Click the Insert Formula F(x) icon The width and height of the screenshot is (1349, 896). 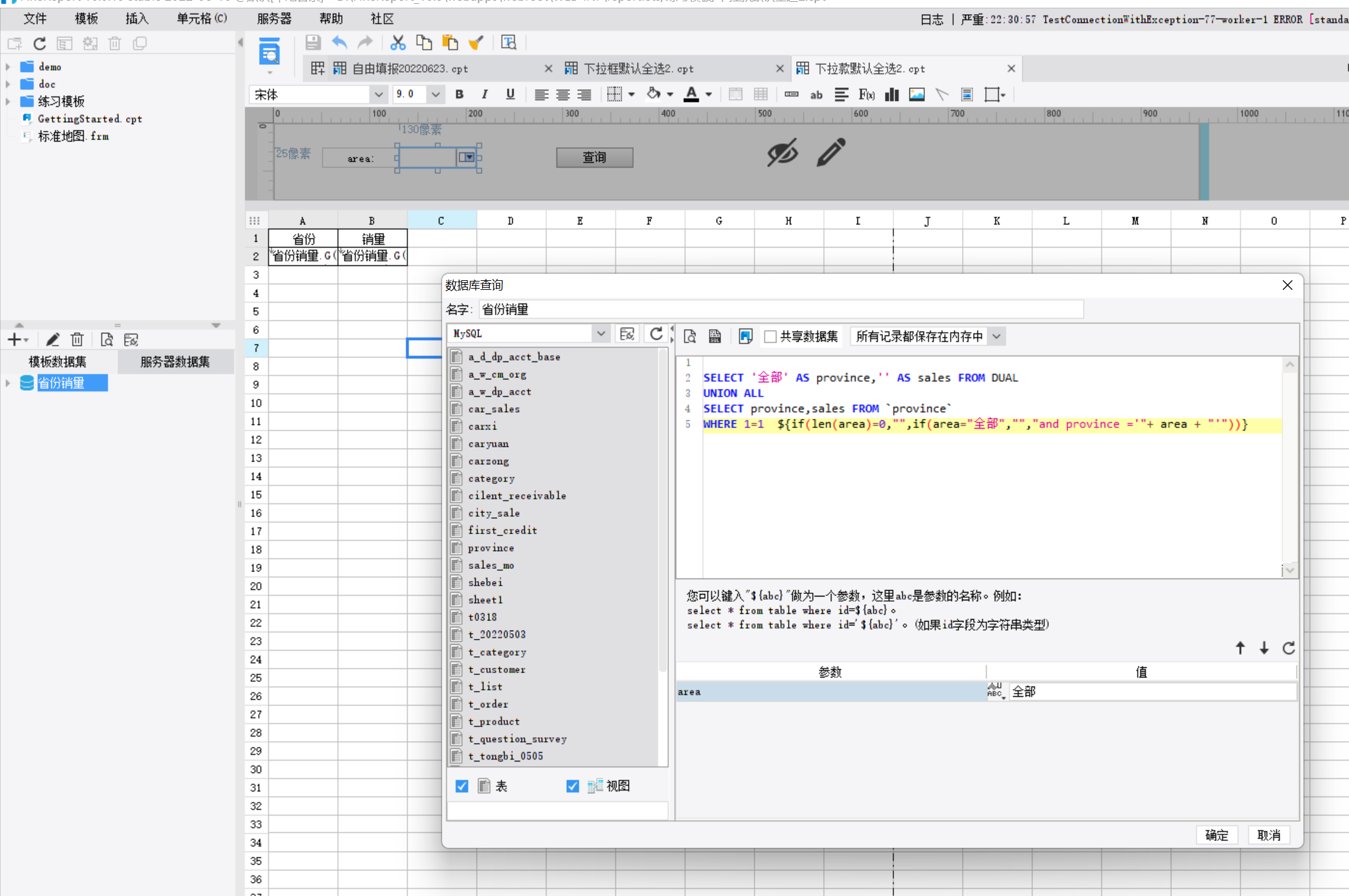[x=866, y=94]
